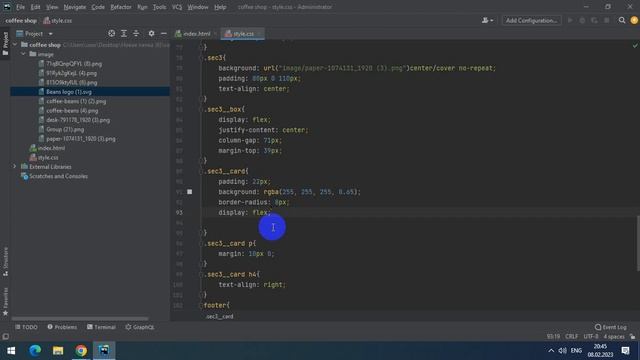Open the Code menu
Viewport: 640px width, 360px height.
pyautogui.click(x=98, y=7)
